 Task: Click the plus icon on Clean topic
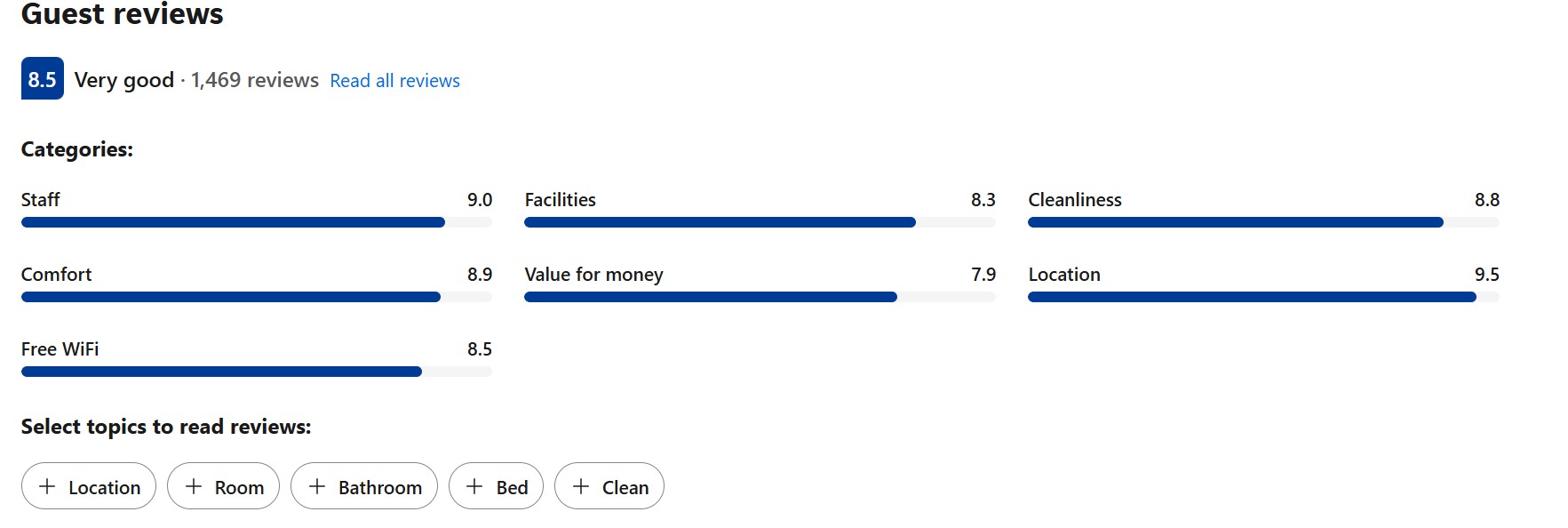(x=581, y=486)
